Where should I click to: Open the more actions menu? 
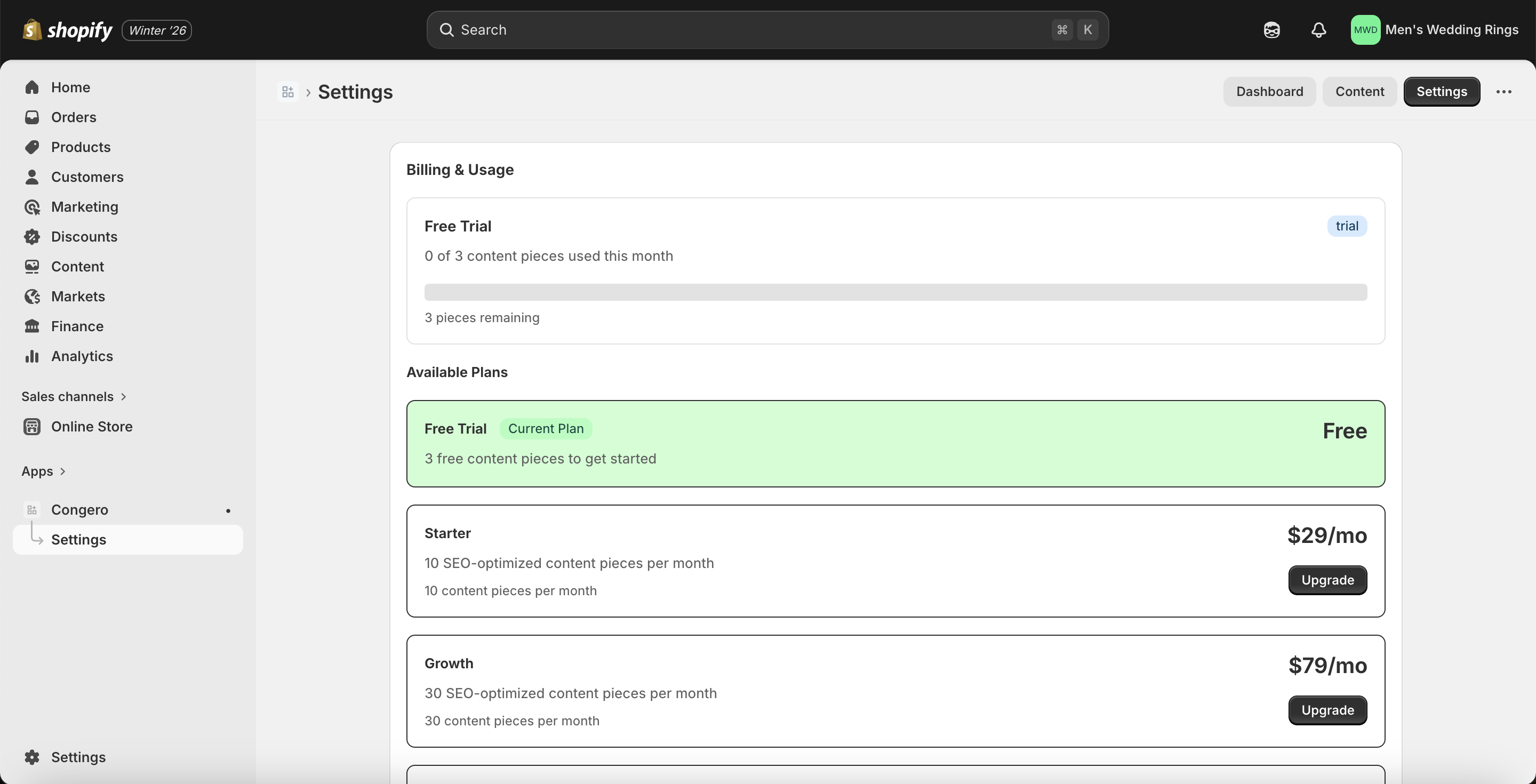pos(1505,91)
